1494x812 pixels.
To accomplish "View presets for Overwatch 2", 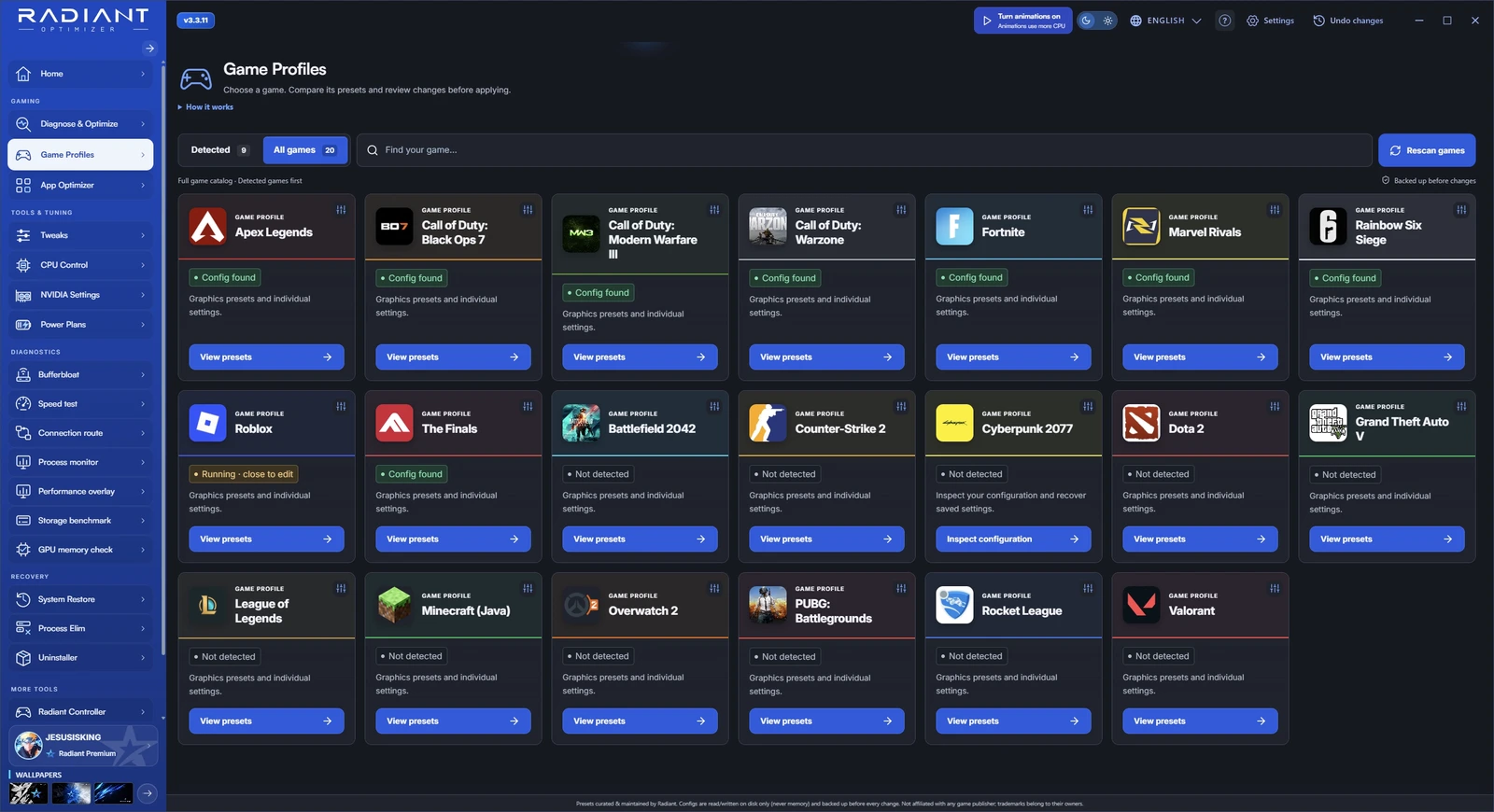I will pos(640,721).
